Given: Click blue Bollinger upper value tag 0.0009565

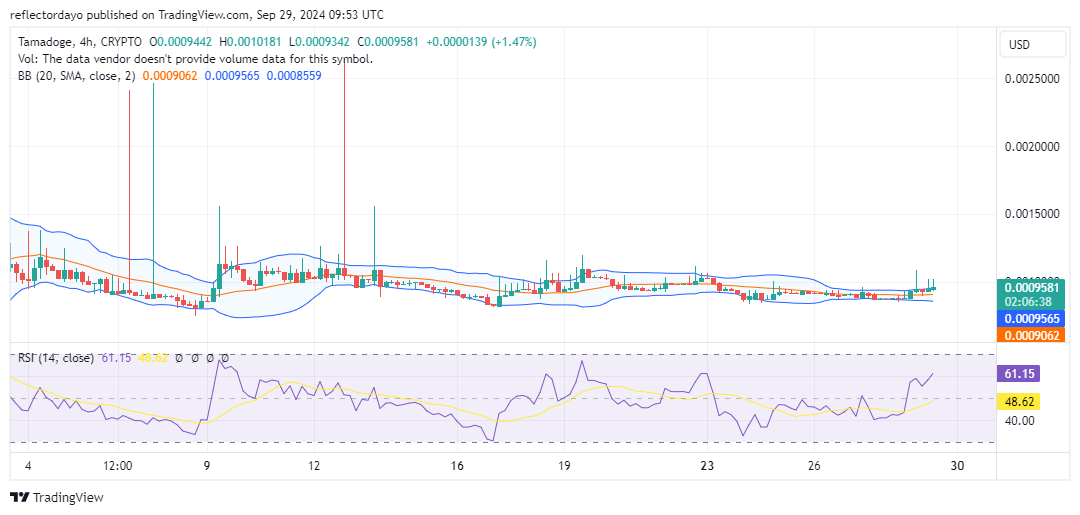Looking at the screenshot, I should 1031,319.
